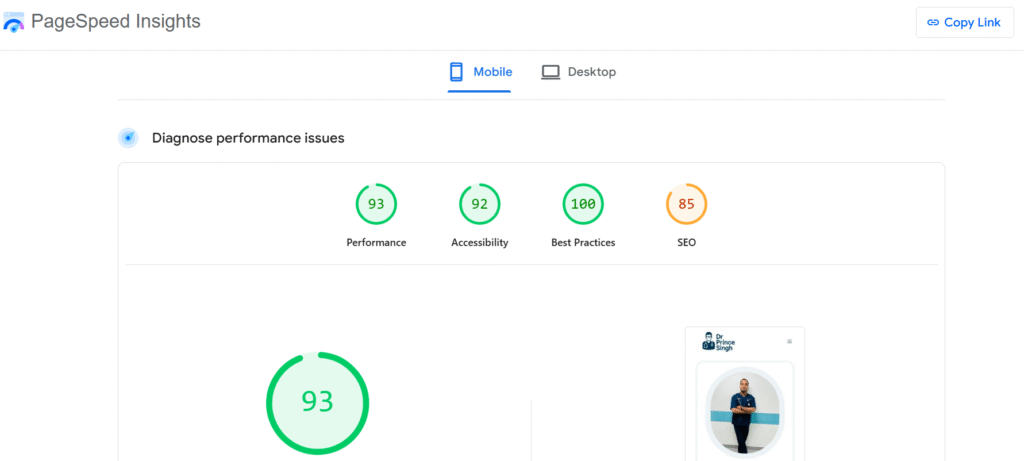Select the Diagnose performance issues heading

(248, 138)
